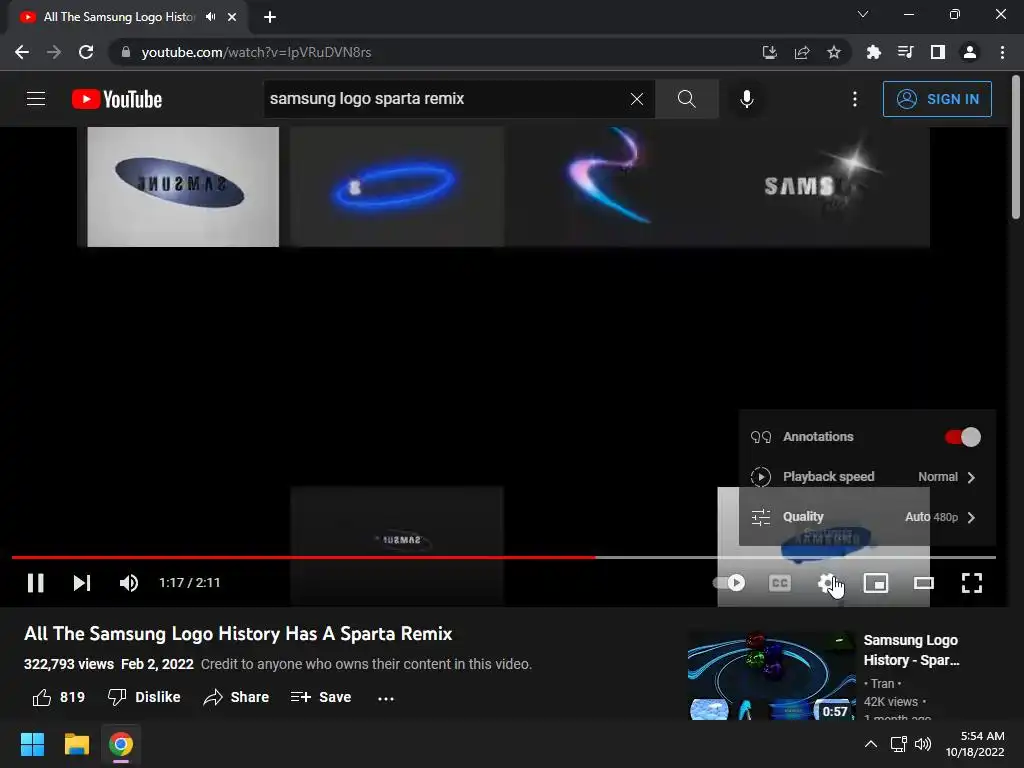Expand Playback speed chevron arrow

(971, 477)
